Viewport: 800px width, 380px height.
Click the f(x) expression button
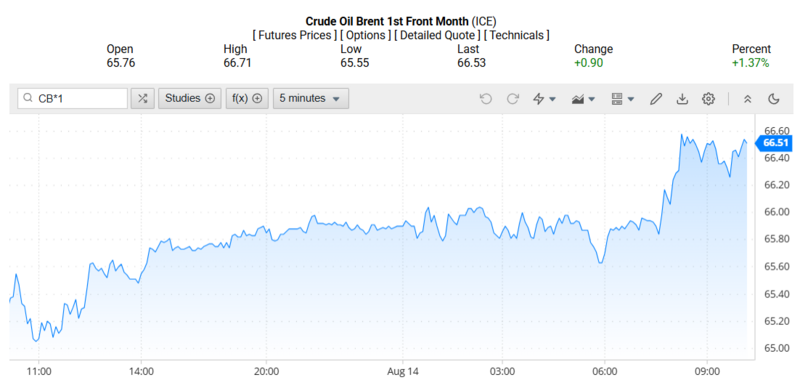tap(247, 98)
